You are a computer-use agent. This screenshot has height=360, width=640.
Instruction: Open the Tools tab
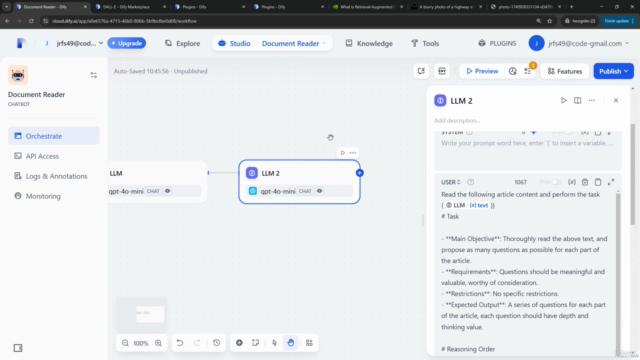click(x=425, y=43)
